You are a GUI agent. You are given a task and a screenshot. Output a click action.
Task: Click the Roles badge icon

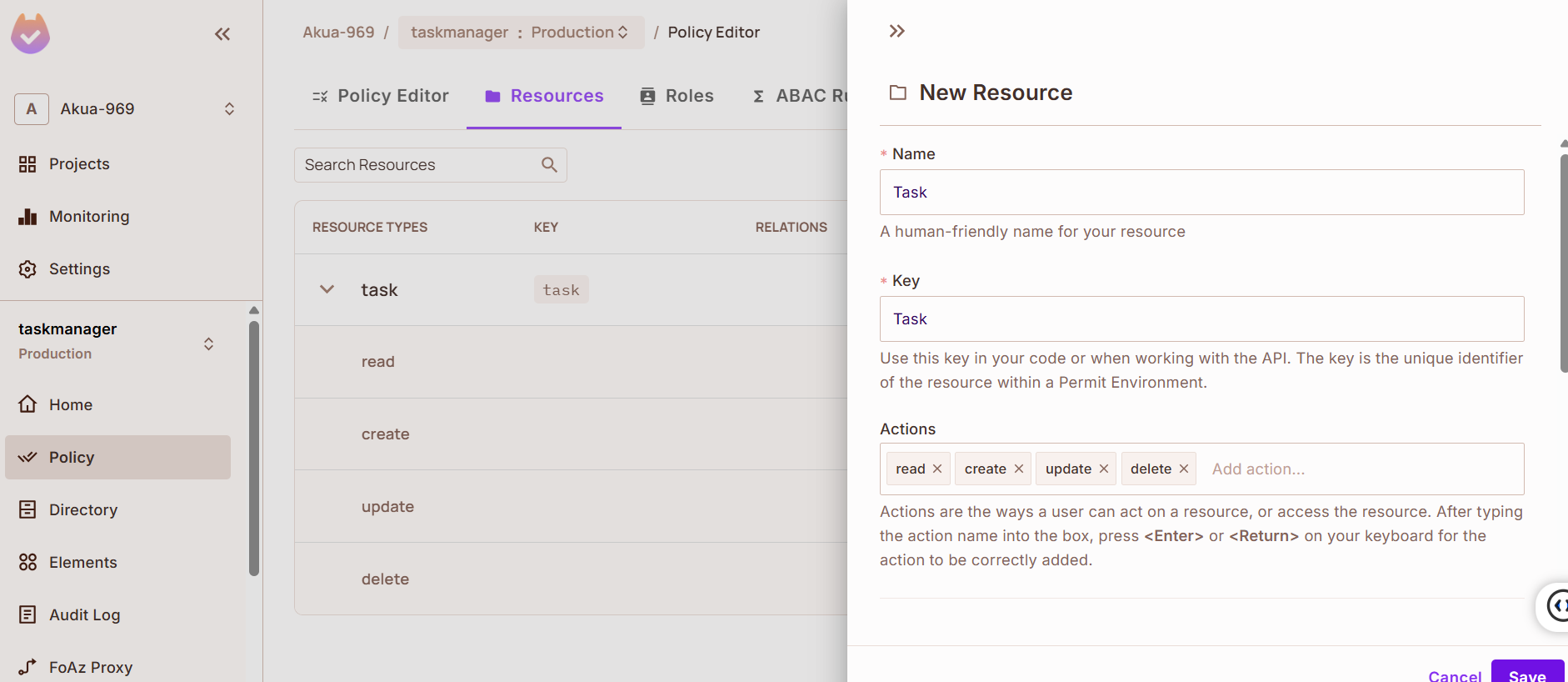pyautogui.click(x=647, y=96)
